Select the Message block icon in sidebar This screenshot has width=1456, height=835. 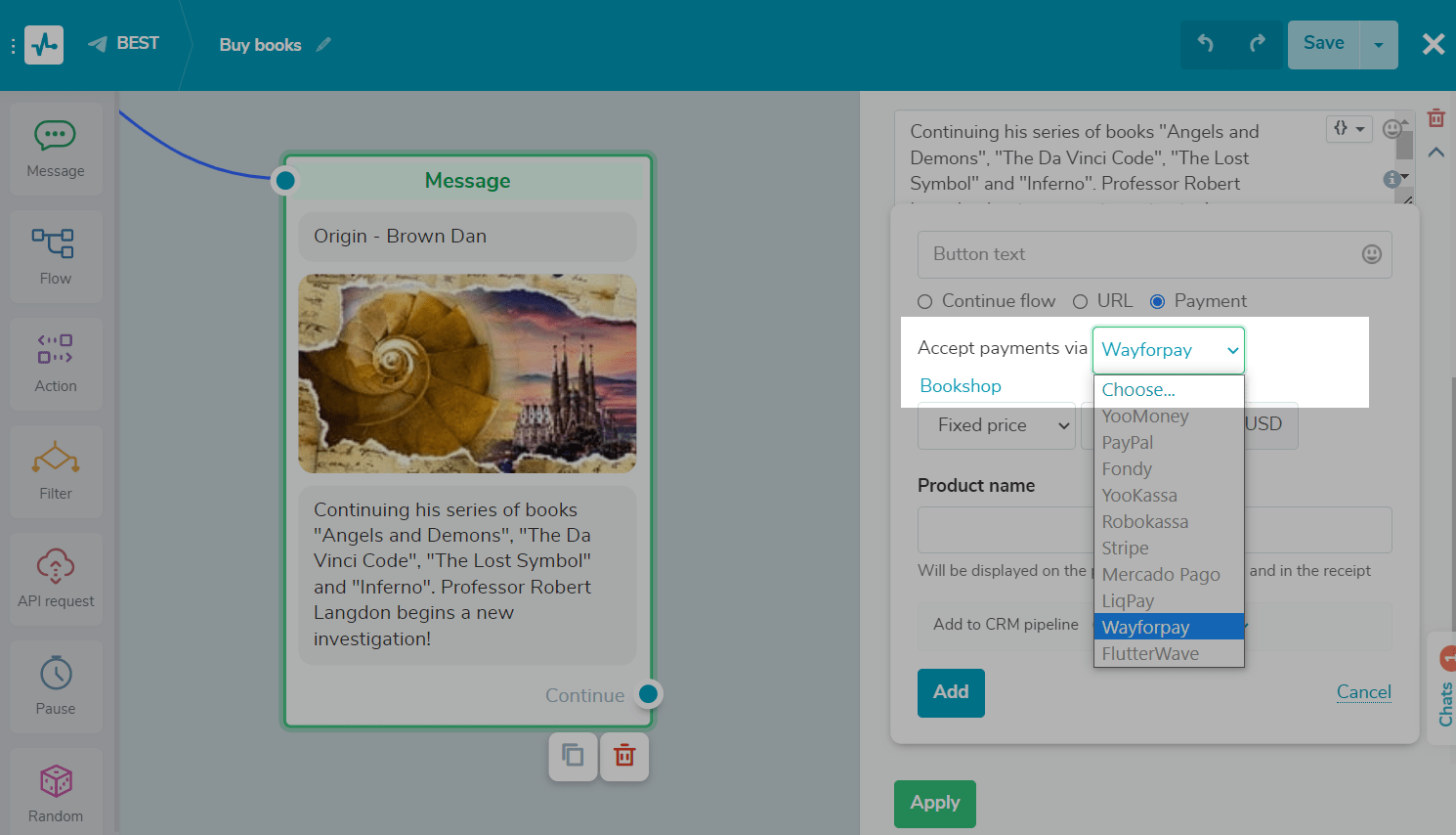[x=55, y=136]
